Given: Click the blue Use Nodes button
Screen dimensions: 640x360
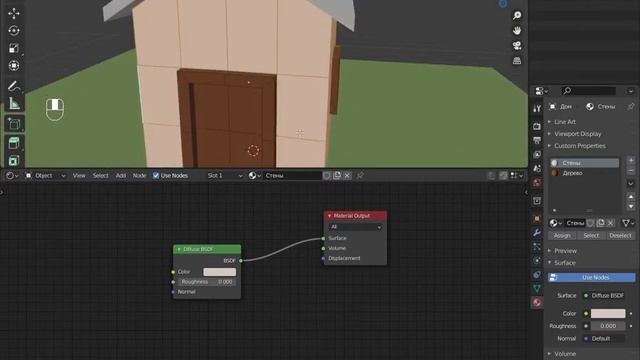Looking at the screenshot, I should pyautogui.click(x=591, y=278).
